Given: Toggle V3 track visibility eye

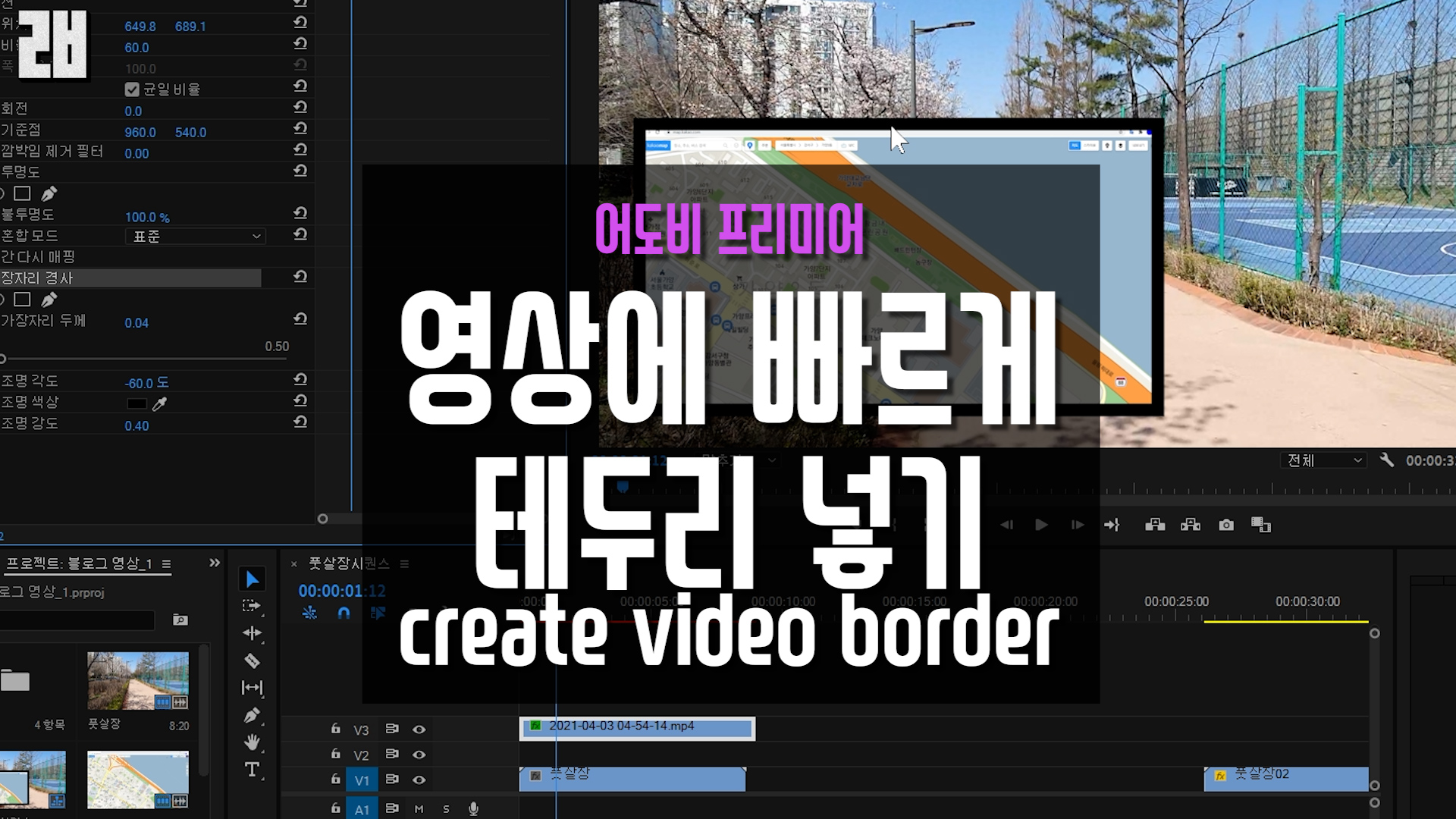Looking at the screenshot, I should (x=419, y=730).
